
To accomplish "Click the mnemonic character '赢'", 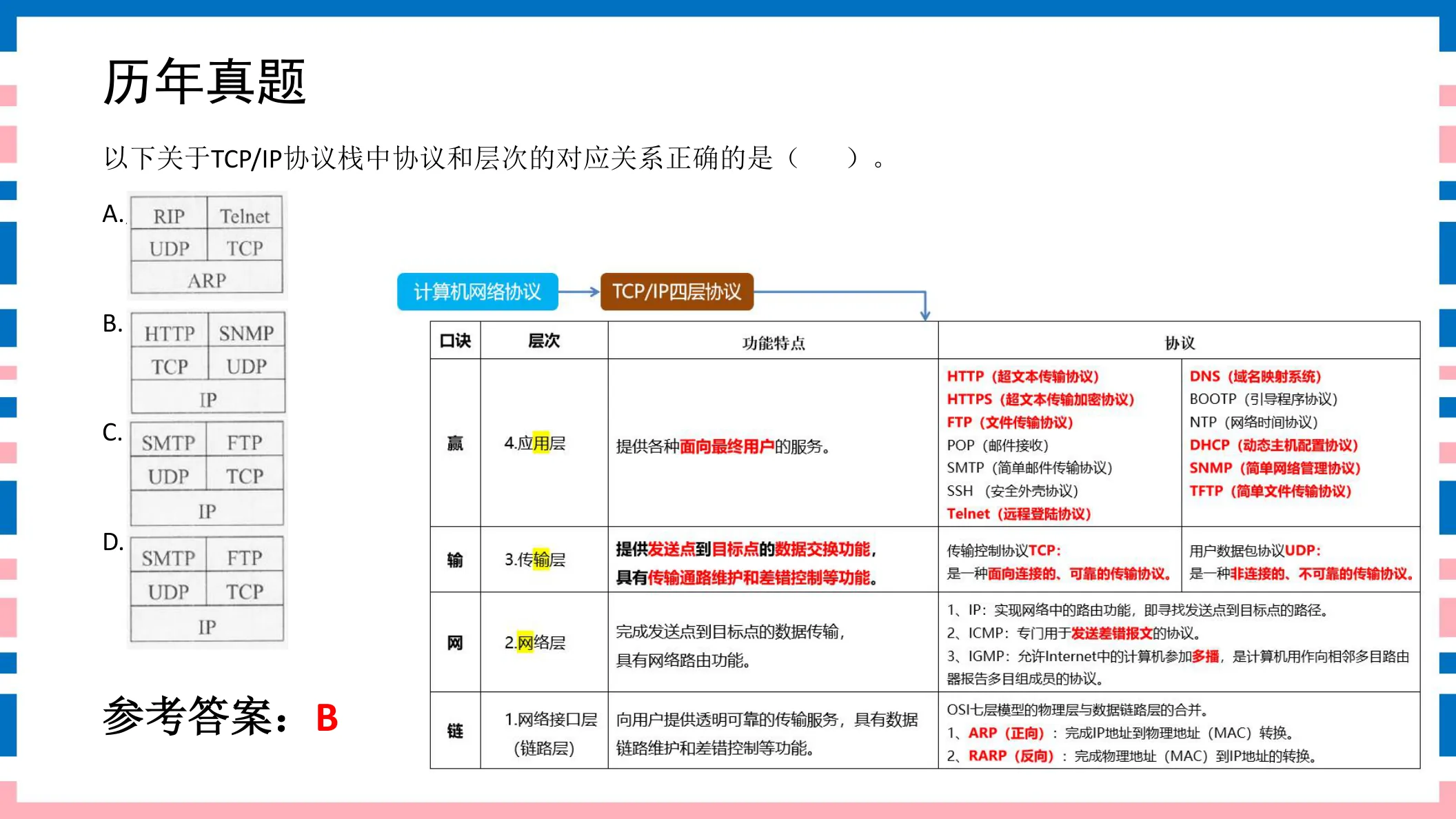I will 455,443.
